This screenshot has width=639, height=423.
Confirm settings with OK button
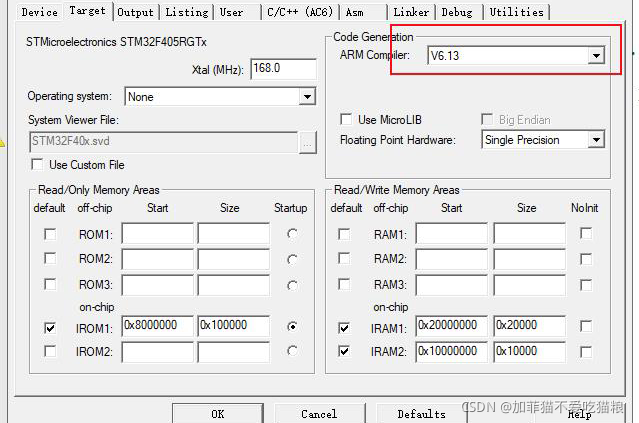point(218,413)
